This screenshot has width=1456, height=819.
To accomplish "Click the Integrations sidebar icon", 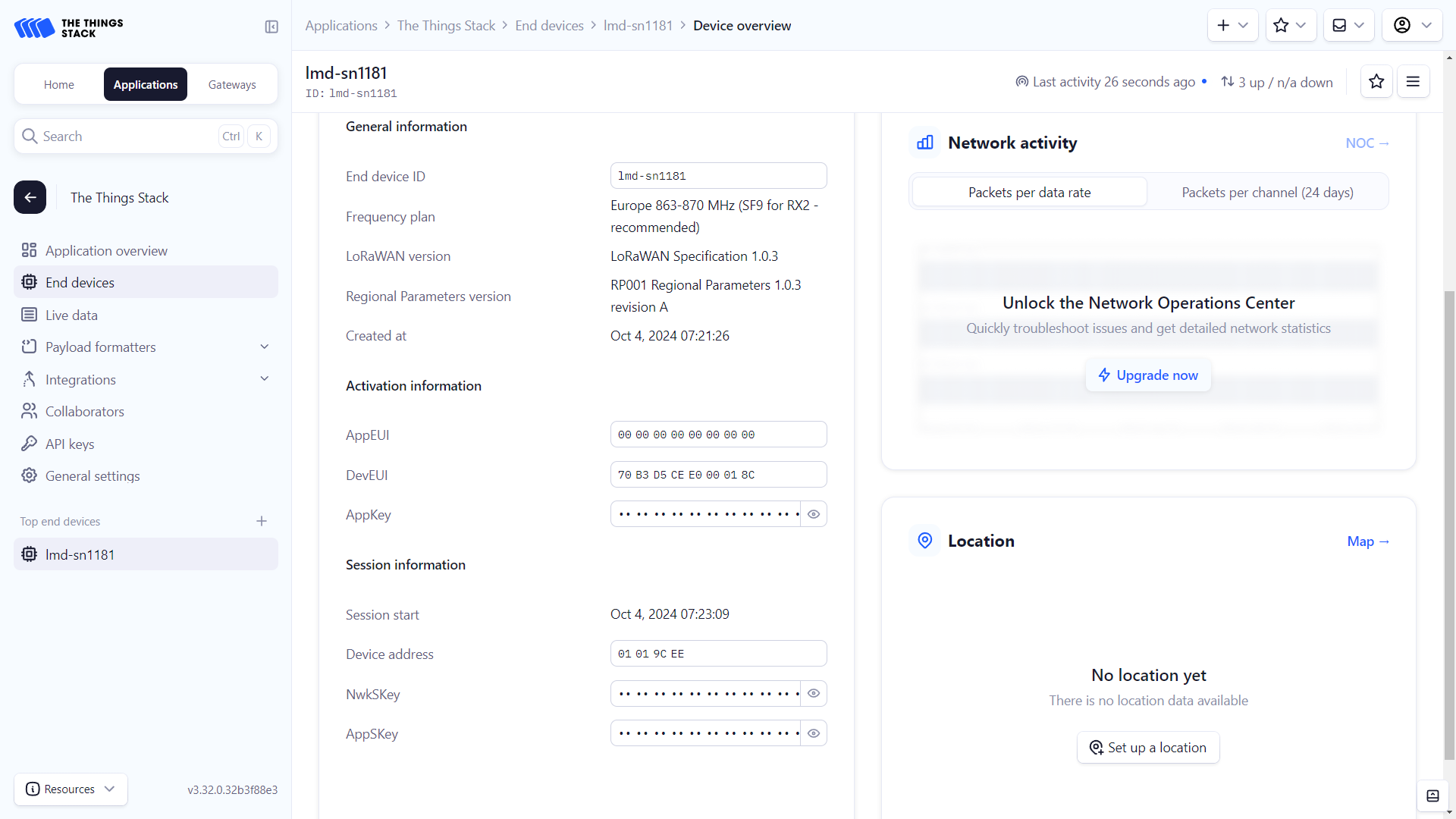I will pos(30,378).
